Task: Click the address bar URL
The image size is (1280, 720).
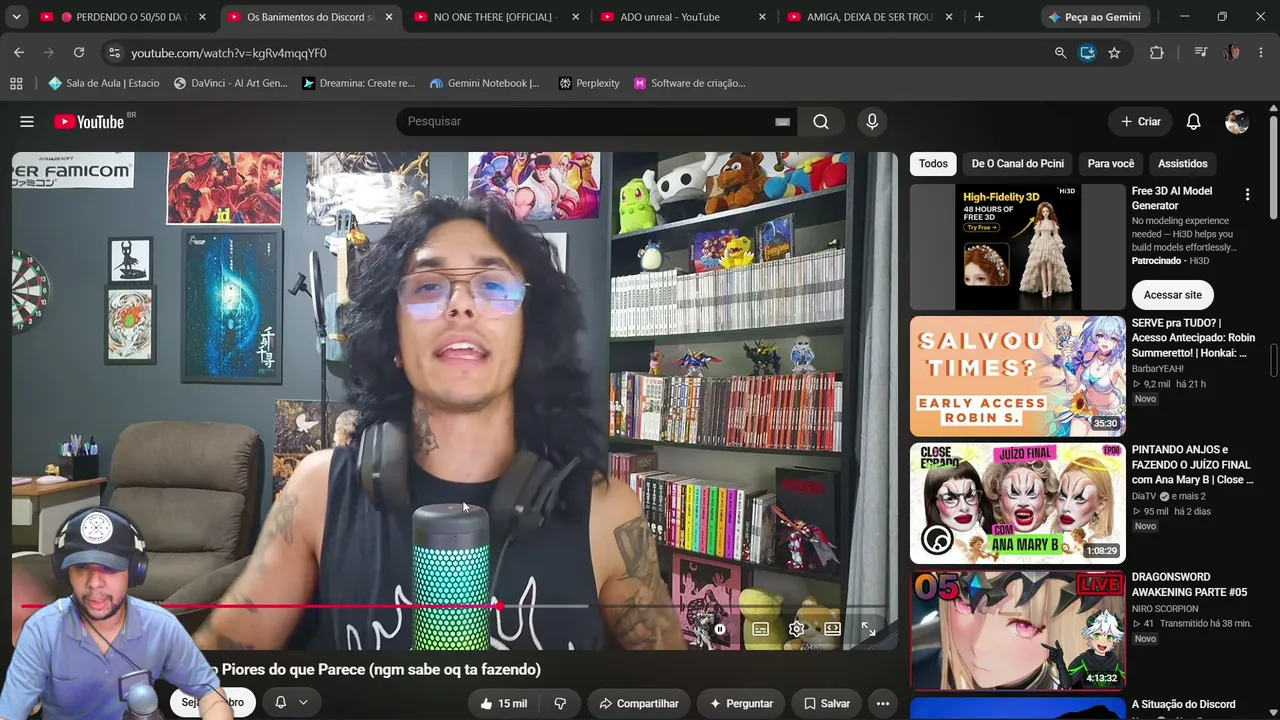Action: pyautogui.click(x=229, y=53)
